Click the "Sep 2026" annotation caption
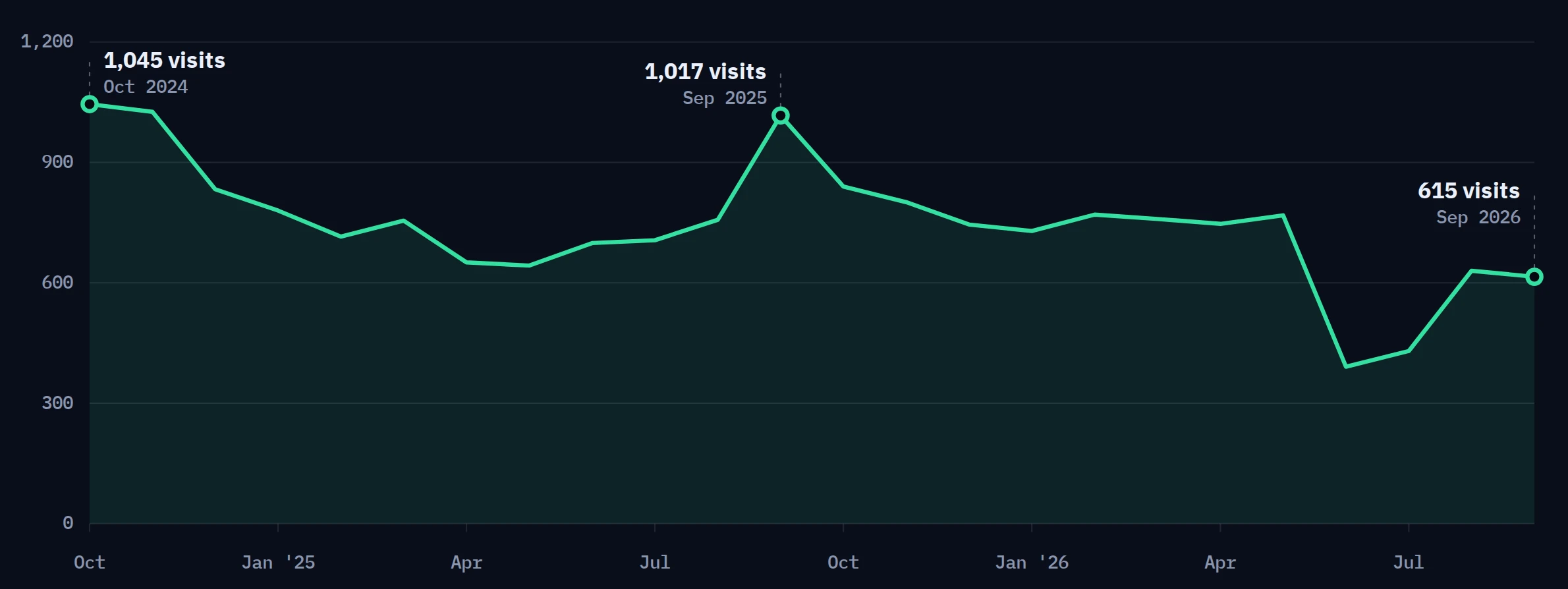Image resolution: width=1568 pixels, height=589 pixels. [1478, 217]
